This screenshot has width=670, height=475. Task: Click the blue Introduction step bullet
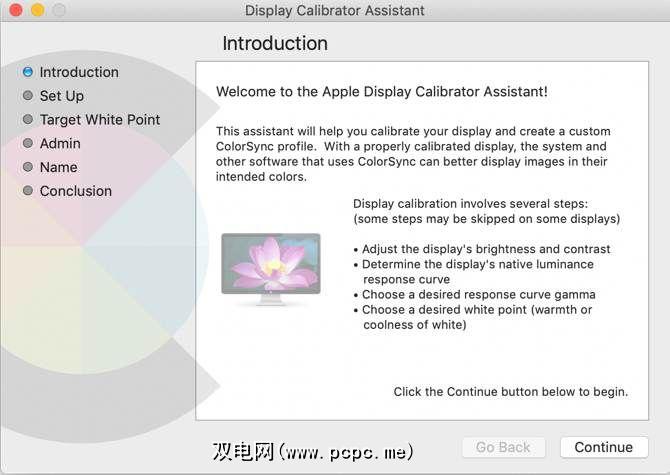28,72
